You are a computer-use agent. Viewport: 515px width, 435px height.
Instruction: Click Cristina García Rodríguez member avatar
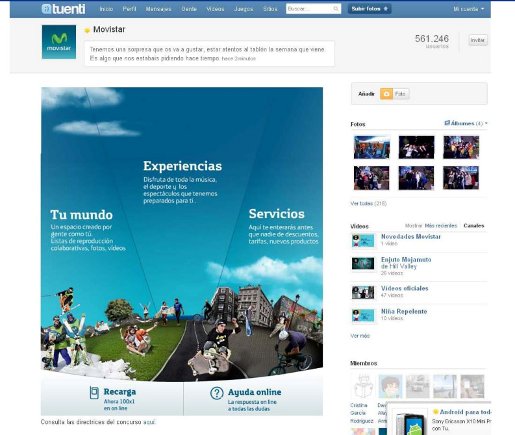[x=363, y=386]
